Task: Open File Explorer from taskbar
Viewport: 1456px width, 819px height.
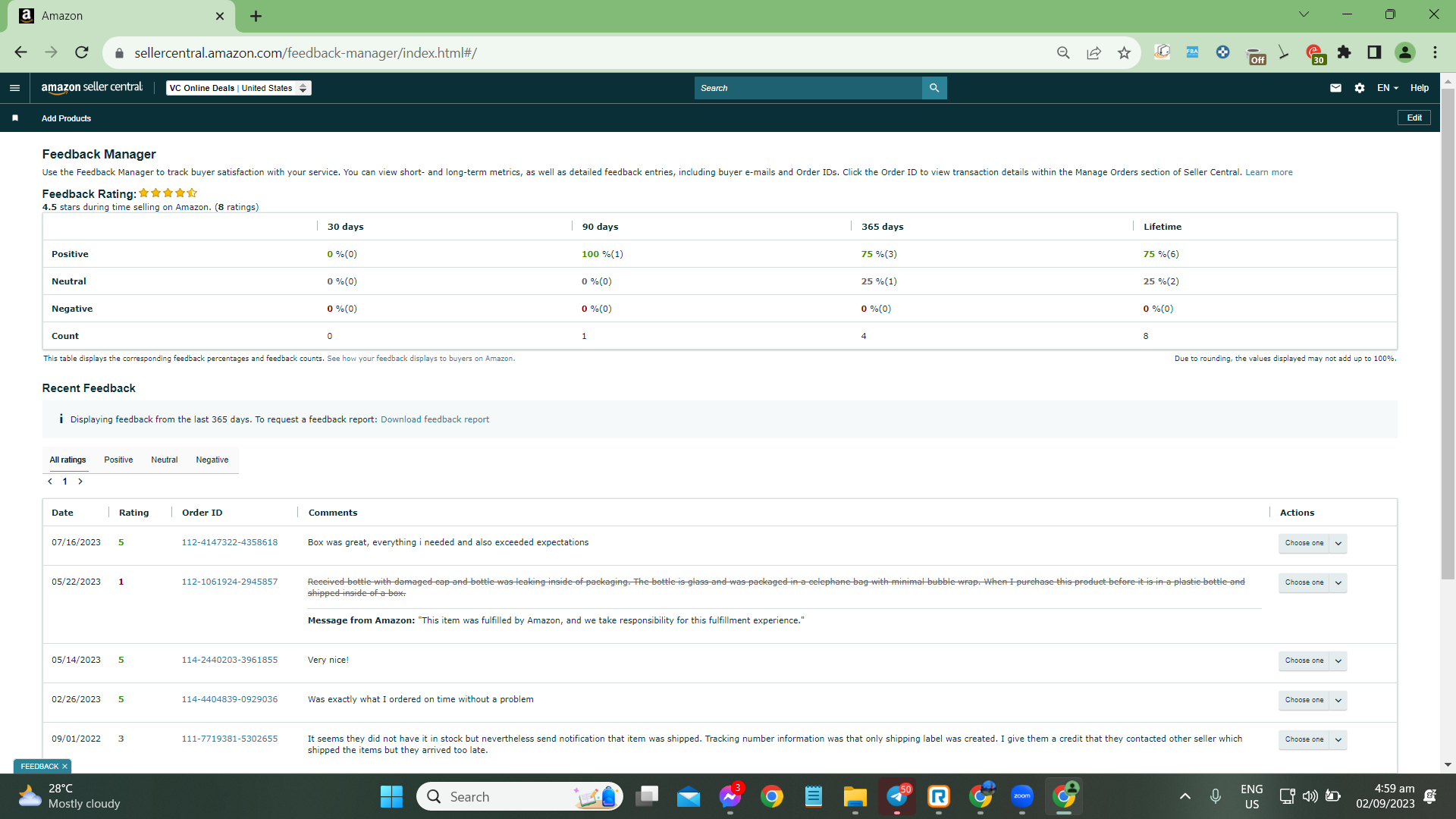Action: [855, 796]
